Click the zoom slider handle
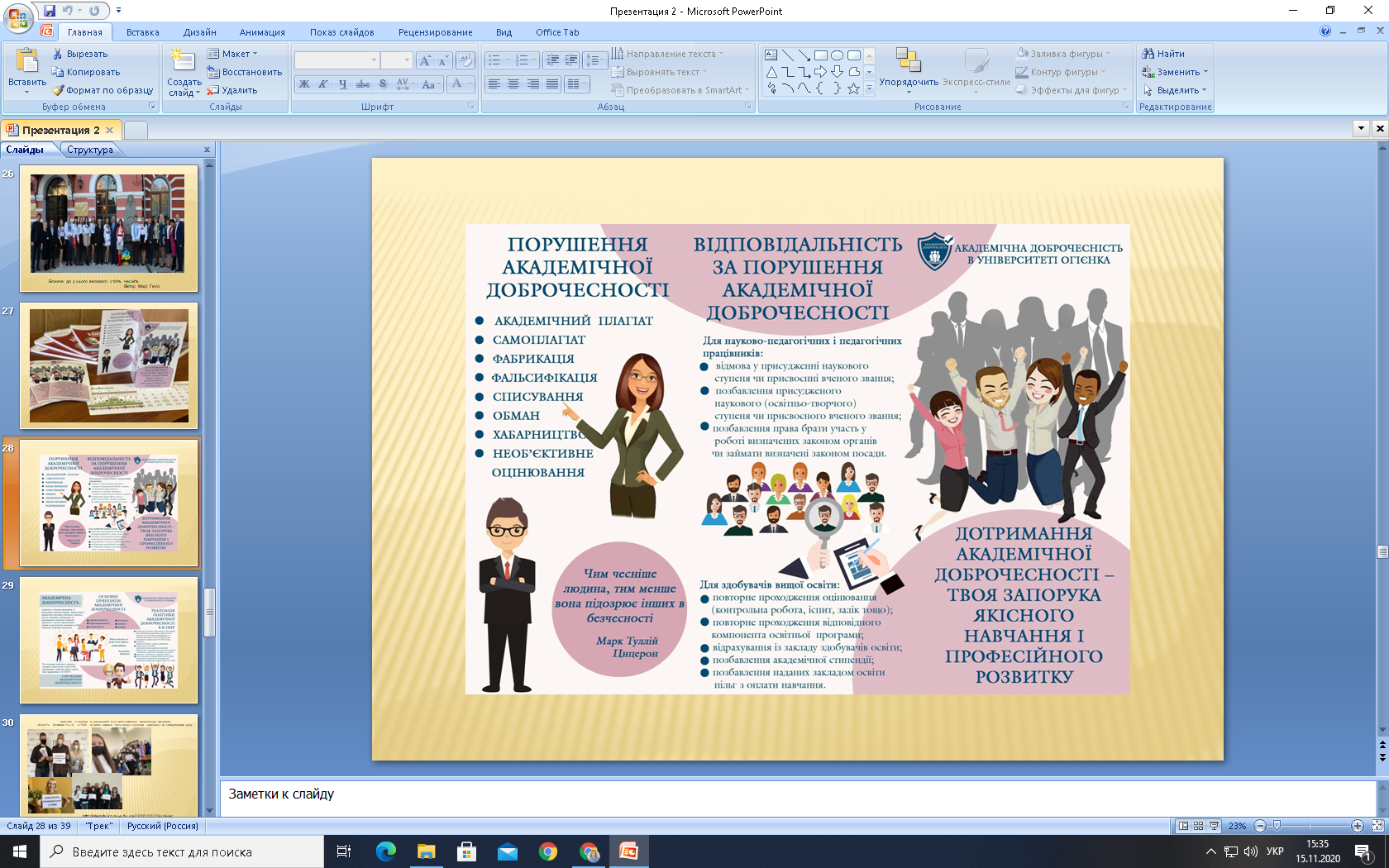Image resolution: width=1389 pixels, height=868 pixels. (1277, 826)
